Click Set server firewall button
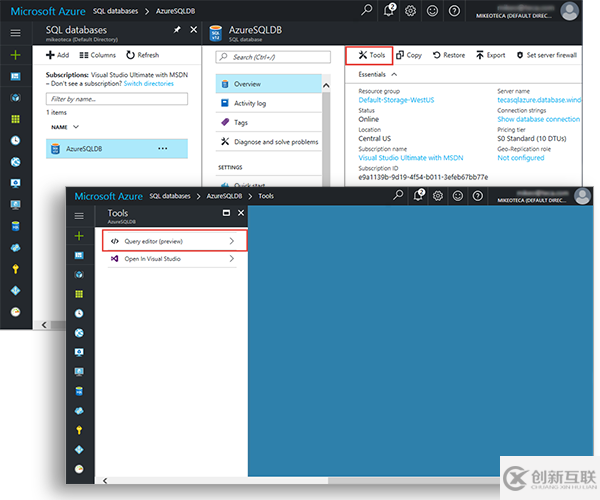Viewport: 600px width, 500px height. point(546,55)
